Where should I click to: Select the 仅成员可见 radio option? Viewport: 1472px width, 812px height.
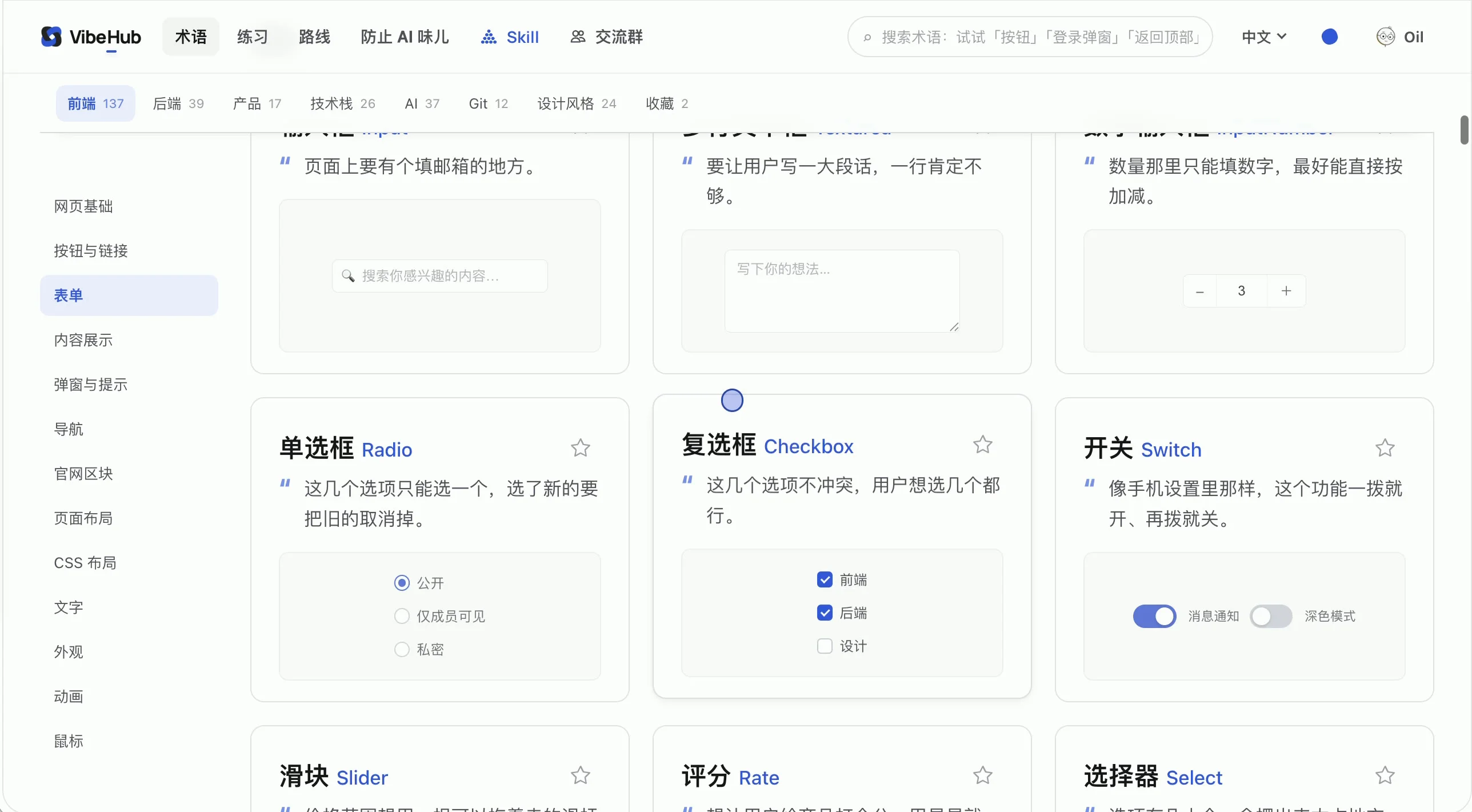tap(402, 616)
